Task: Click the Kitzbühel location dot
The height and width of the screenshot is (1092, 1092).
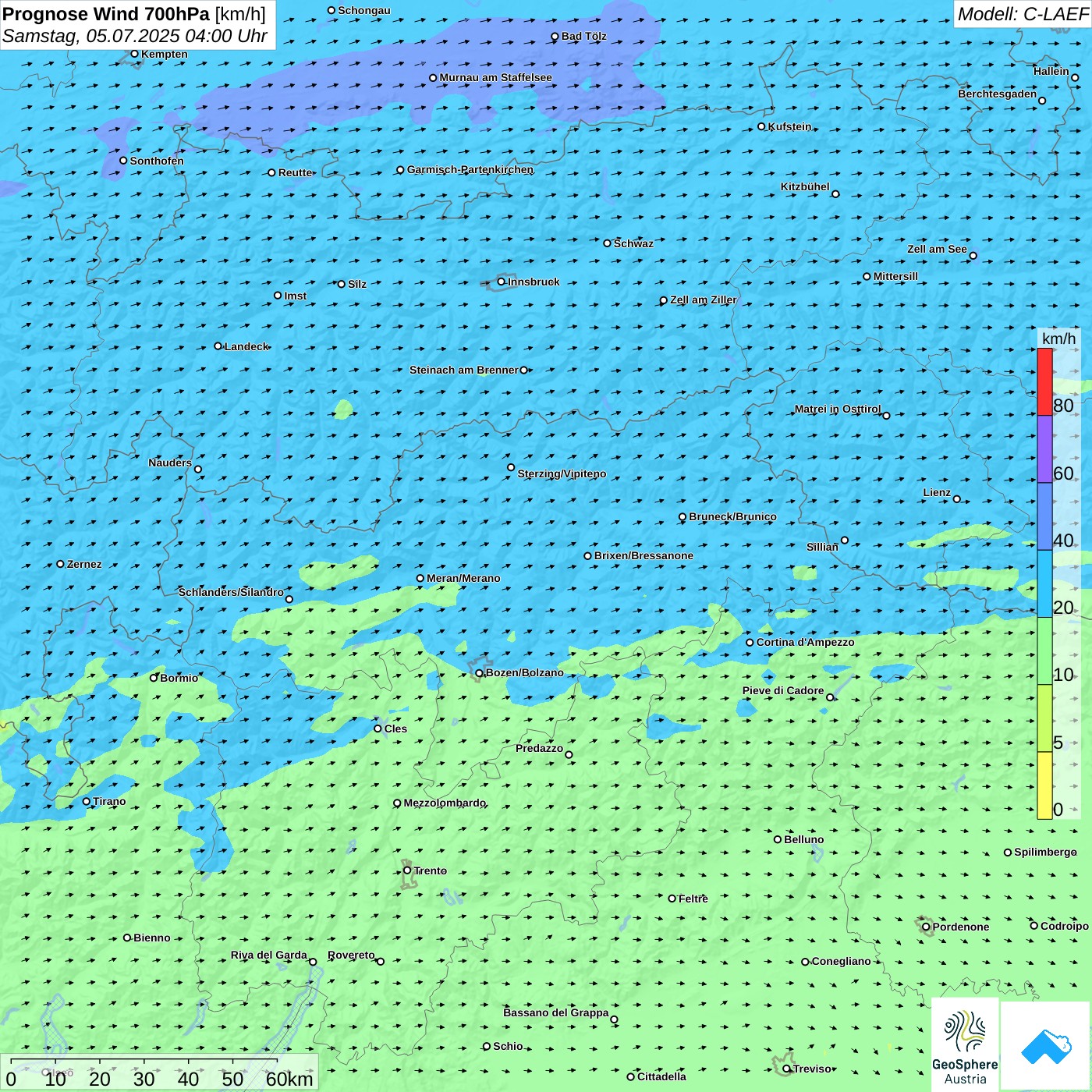Action: [x=835, y=194]
